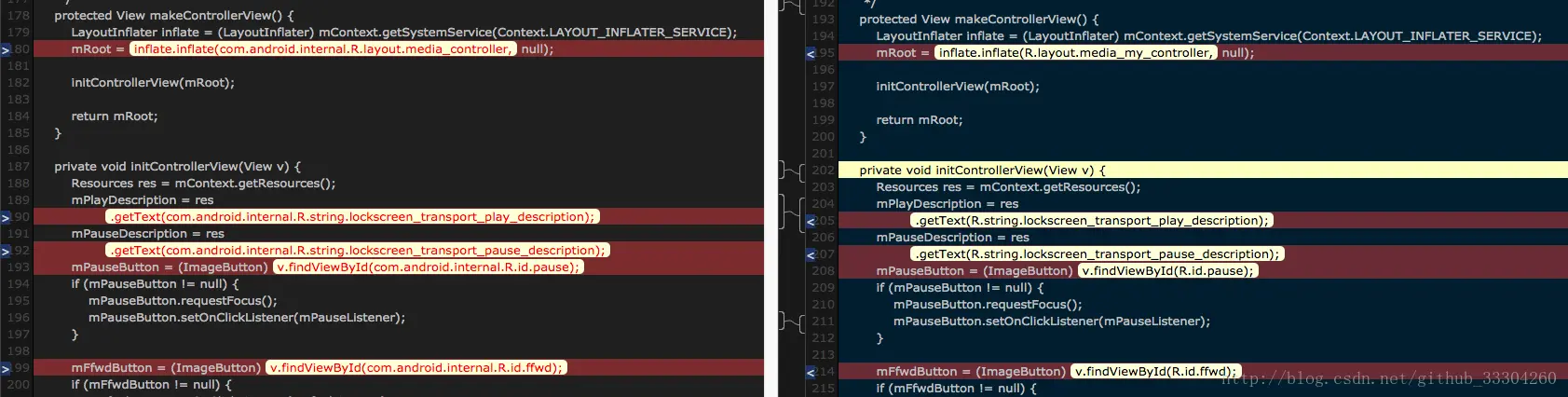Click line number 203 in right gutter

coord(824,187)
